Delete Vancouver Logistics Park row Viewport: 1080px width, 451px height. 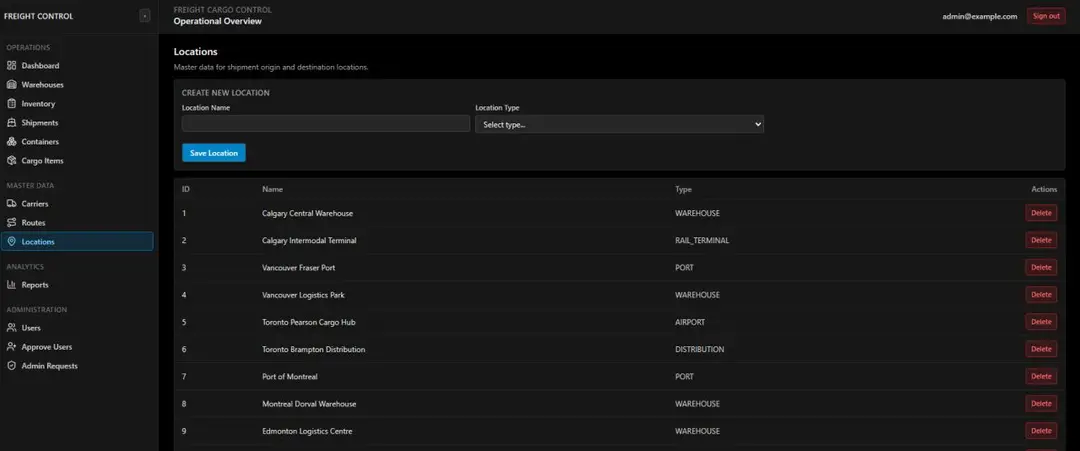click(x=1041, y=295)
